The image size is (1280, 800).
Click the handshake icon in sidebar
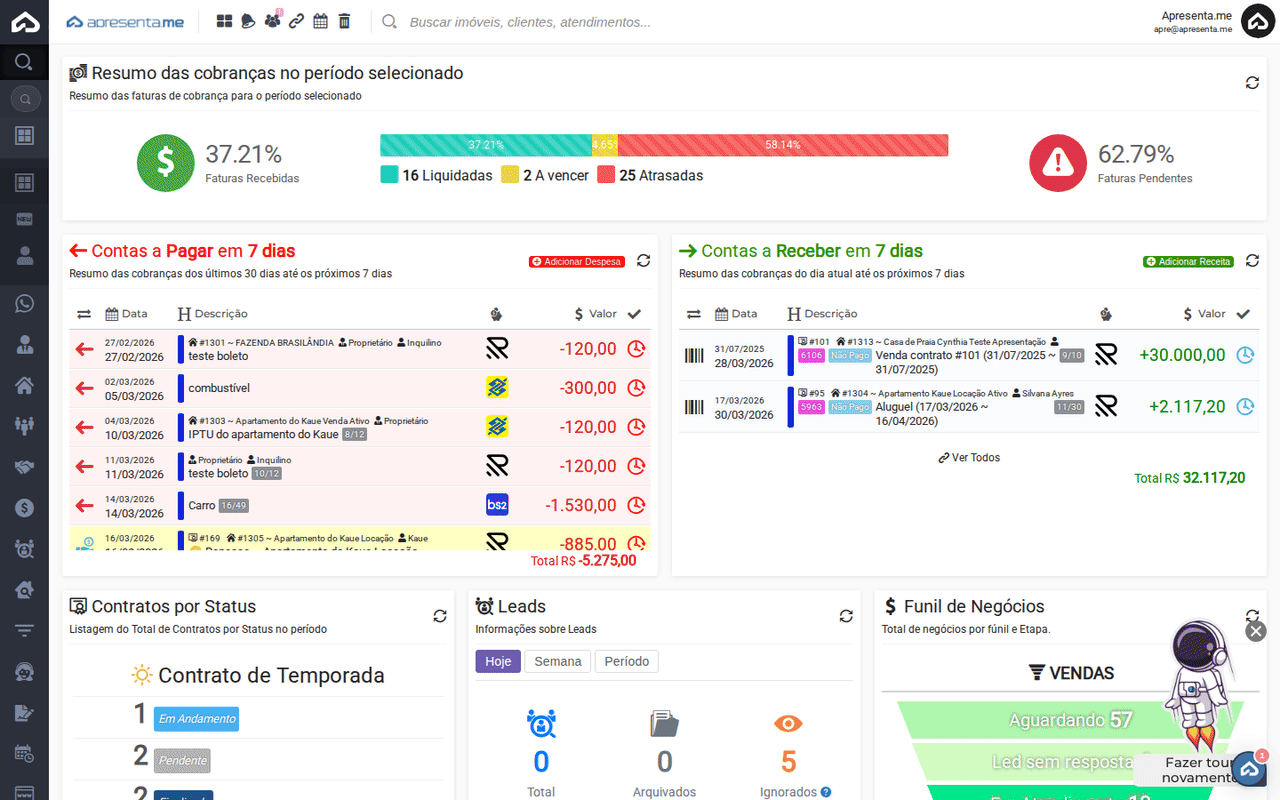pyautogui.click(x=24, y=467)
